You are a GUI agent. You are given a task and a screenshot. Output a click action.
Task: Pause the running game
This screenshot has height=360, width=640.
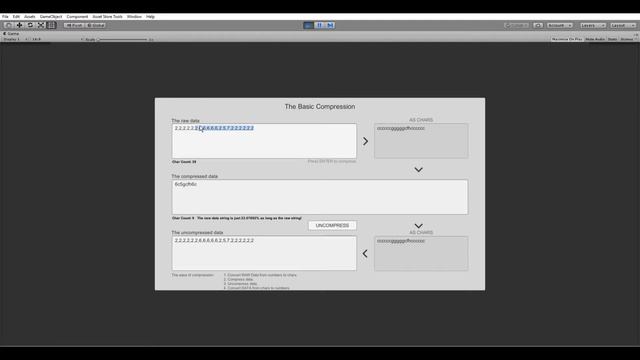(320, 25)
